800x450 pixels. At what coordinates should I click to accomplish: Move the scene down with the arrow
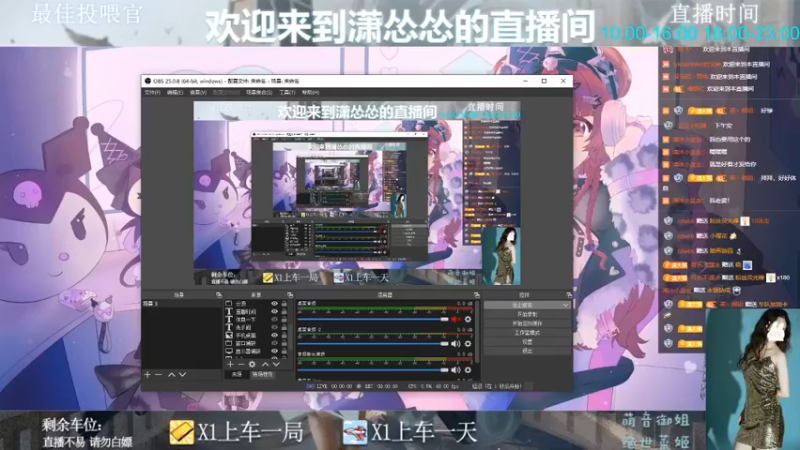coord(183,374)
